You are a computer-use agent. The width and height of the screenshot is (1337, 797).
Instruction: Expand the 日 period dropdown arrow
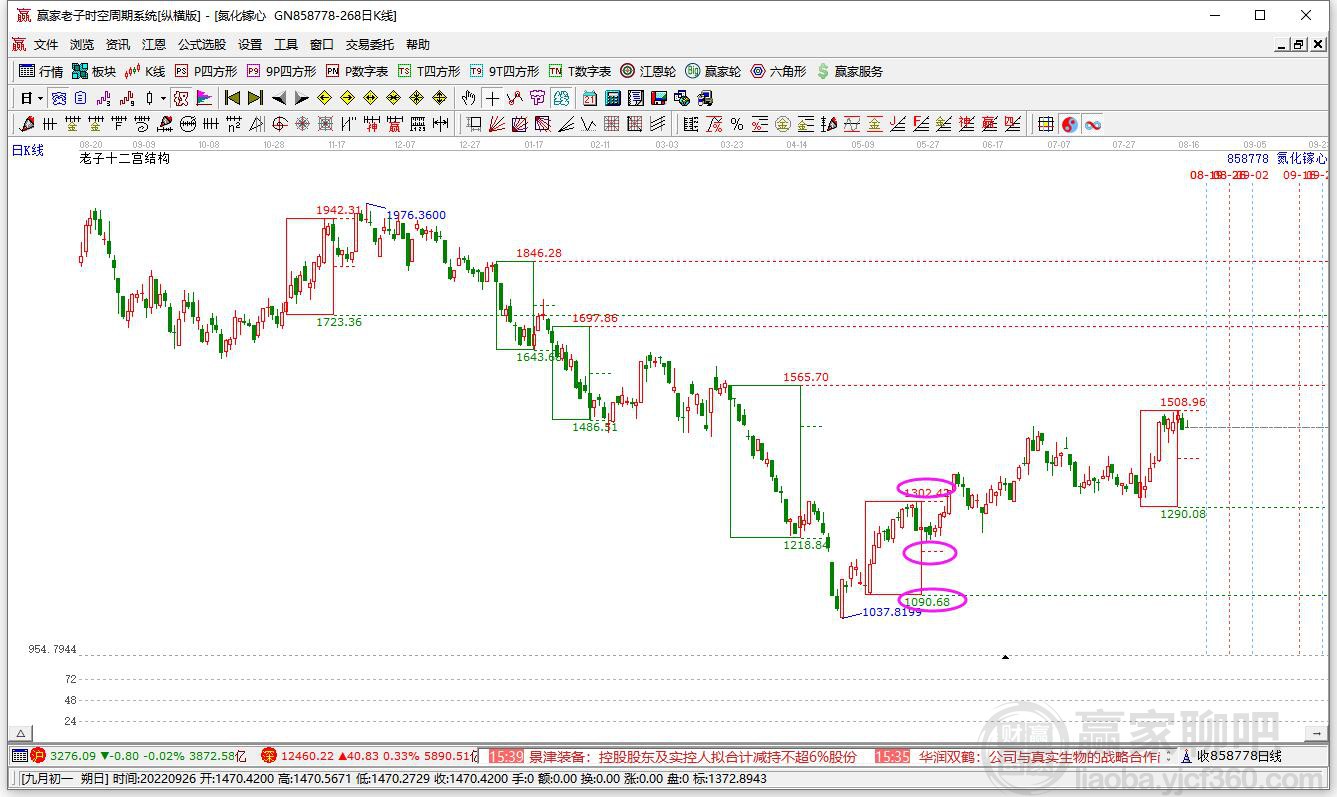click(40, 98)
